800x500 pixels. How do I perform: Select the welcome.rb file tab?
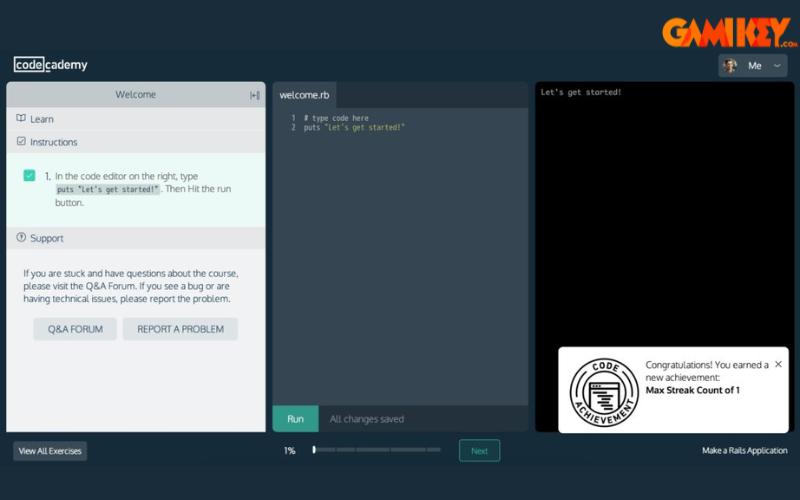coord(304,95)
